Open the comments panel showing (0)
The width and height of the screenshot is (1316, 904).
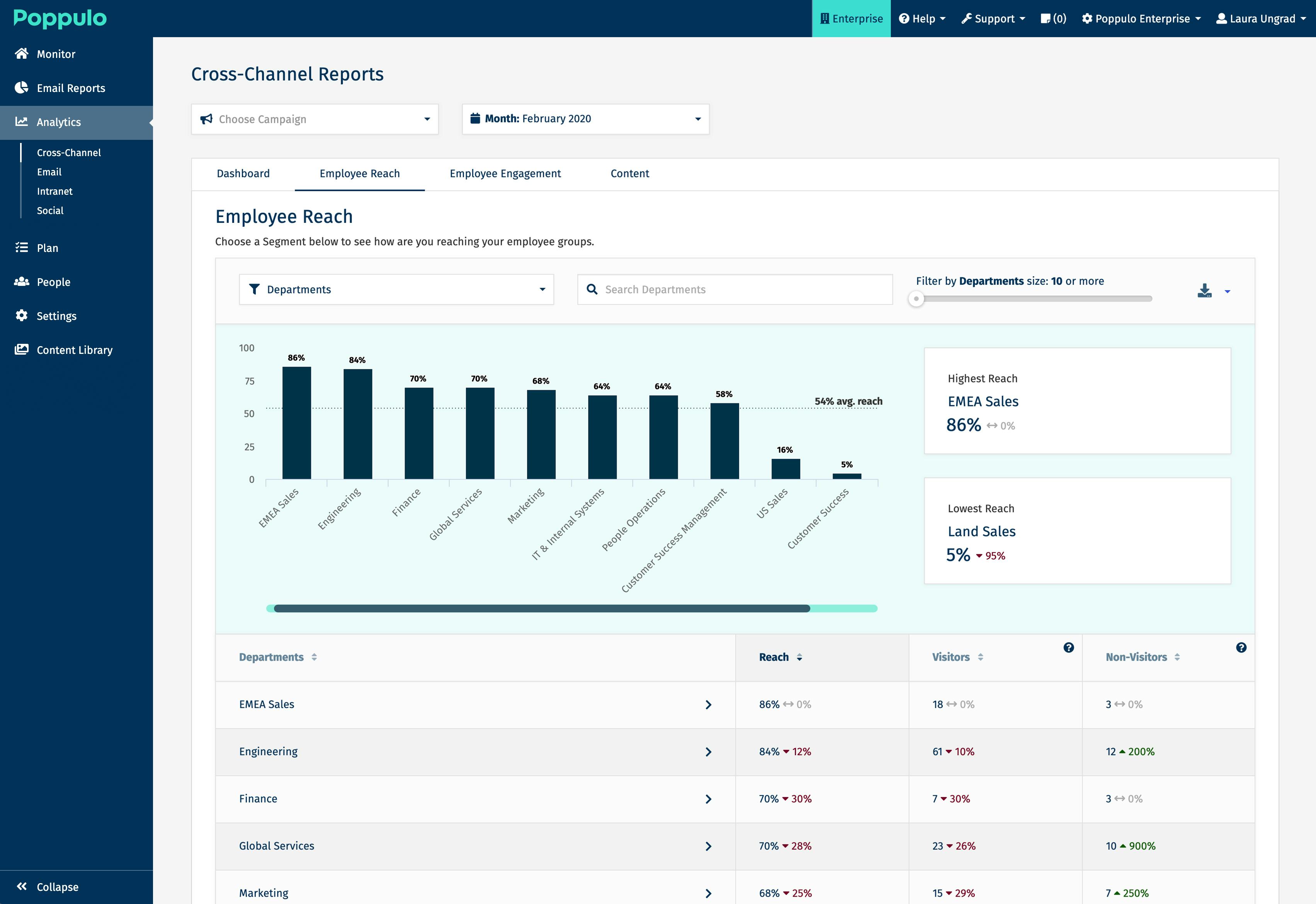(x=1052, y=18)
